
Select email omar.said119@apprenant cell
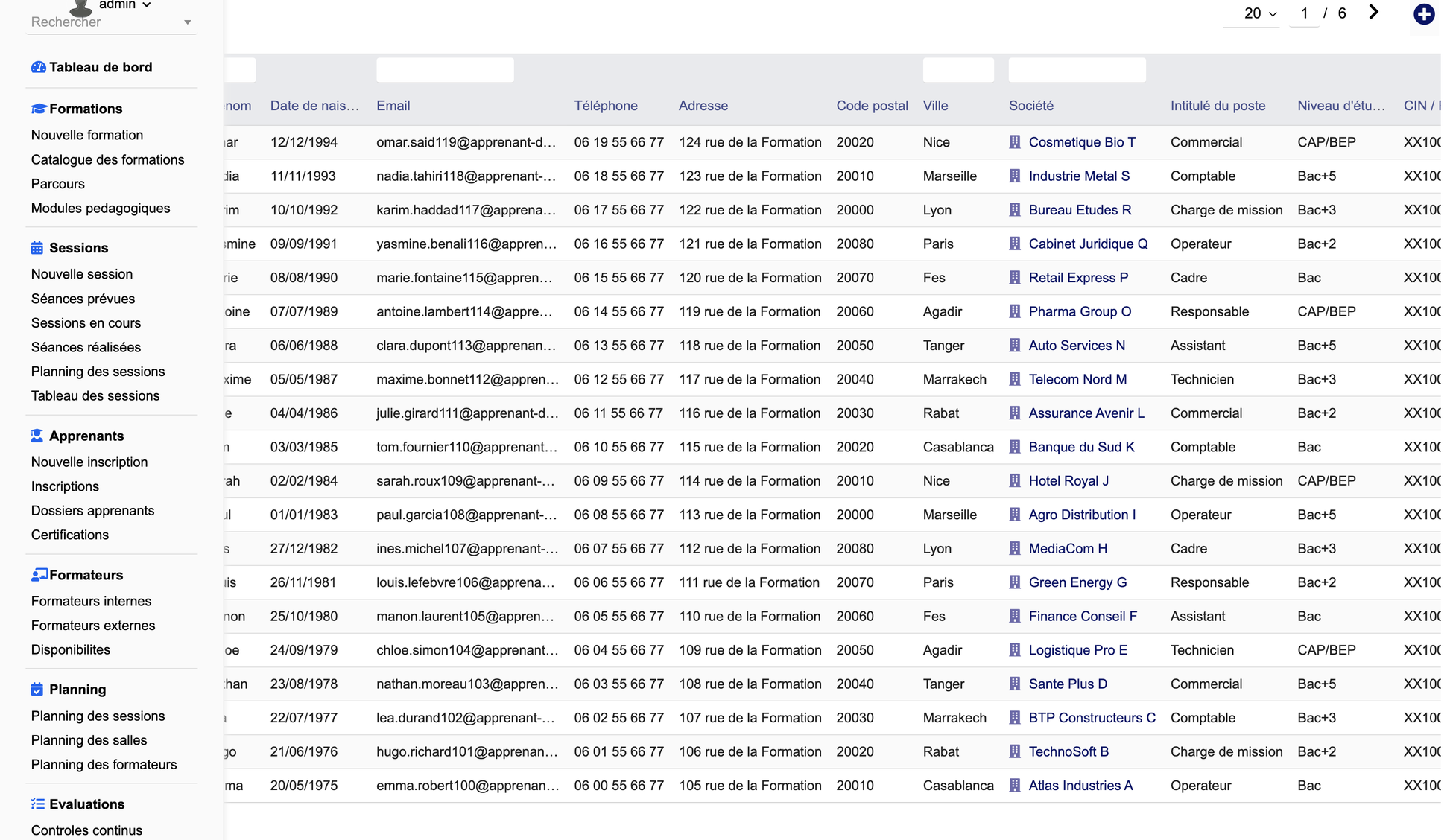coord(466,142)
